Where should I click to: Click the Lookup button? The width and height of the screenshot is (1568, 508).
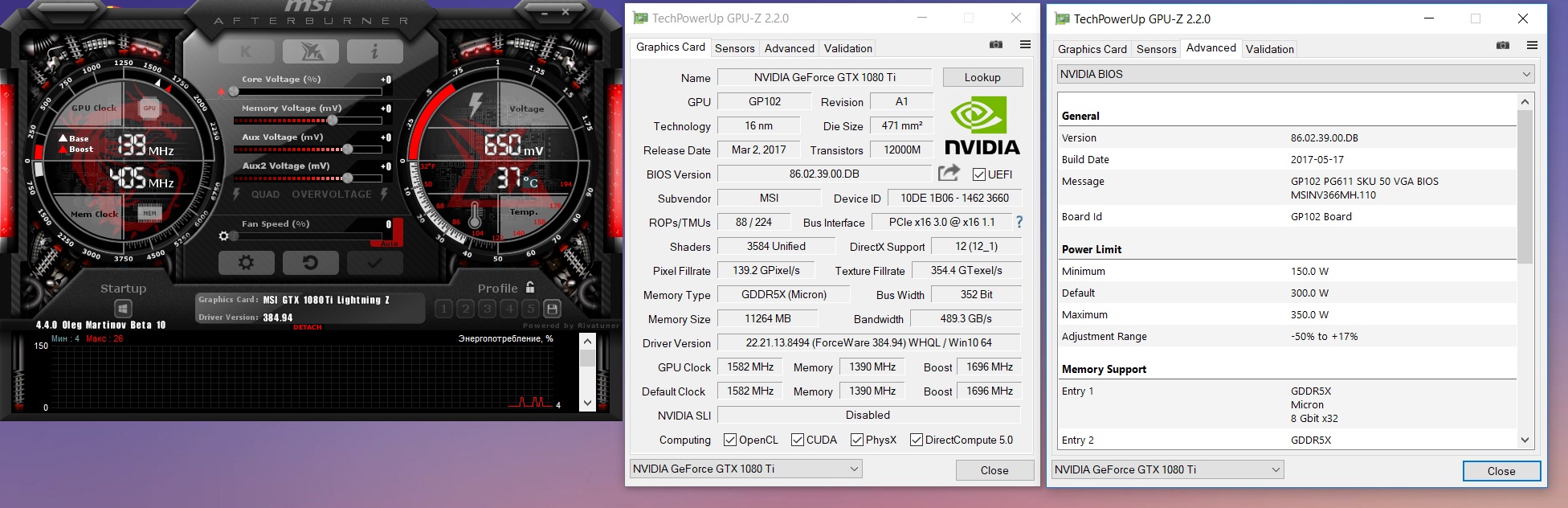982,77
